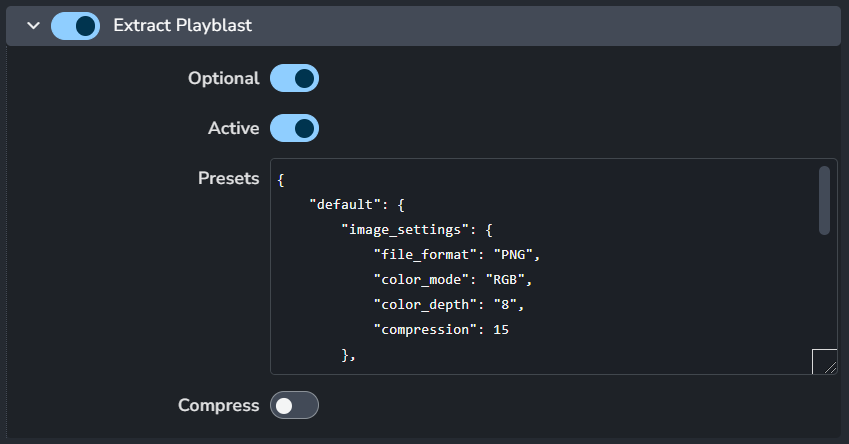Turn off the Active switch
This screenshot has width=849, height=444.
(x=294, y=128)
